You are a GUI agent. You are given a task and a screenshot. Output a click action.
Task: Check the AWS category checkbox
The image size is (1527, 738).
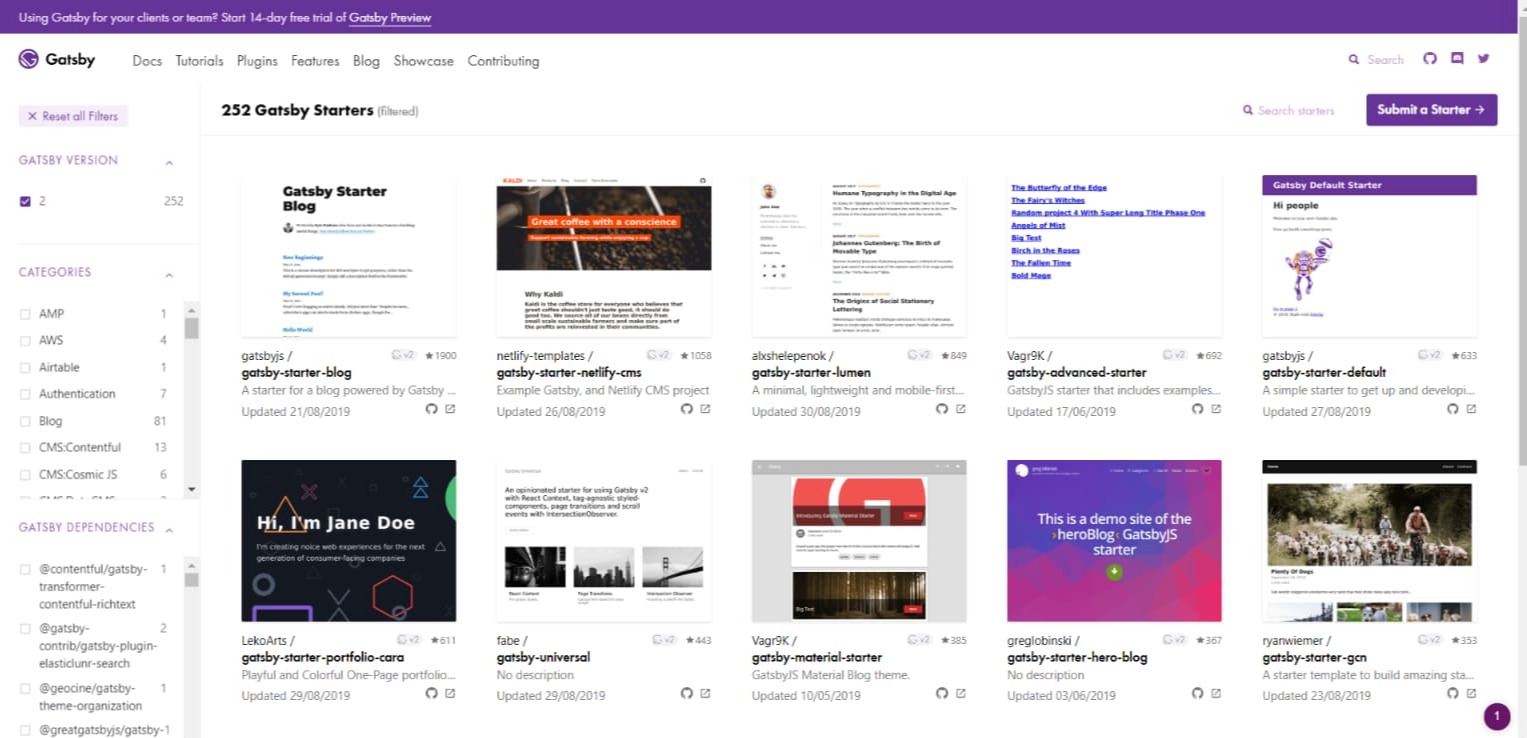[x=25, y=341]
